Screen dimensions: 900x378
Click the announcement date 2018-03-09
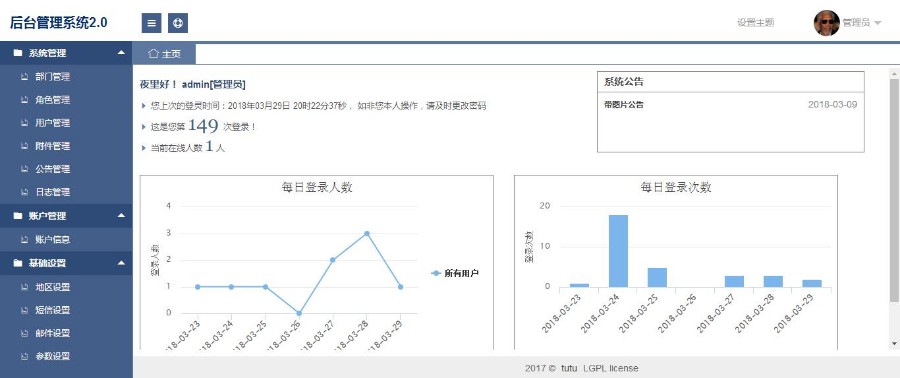832,104
